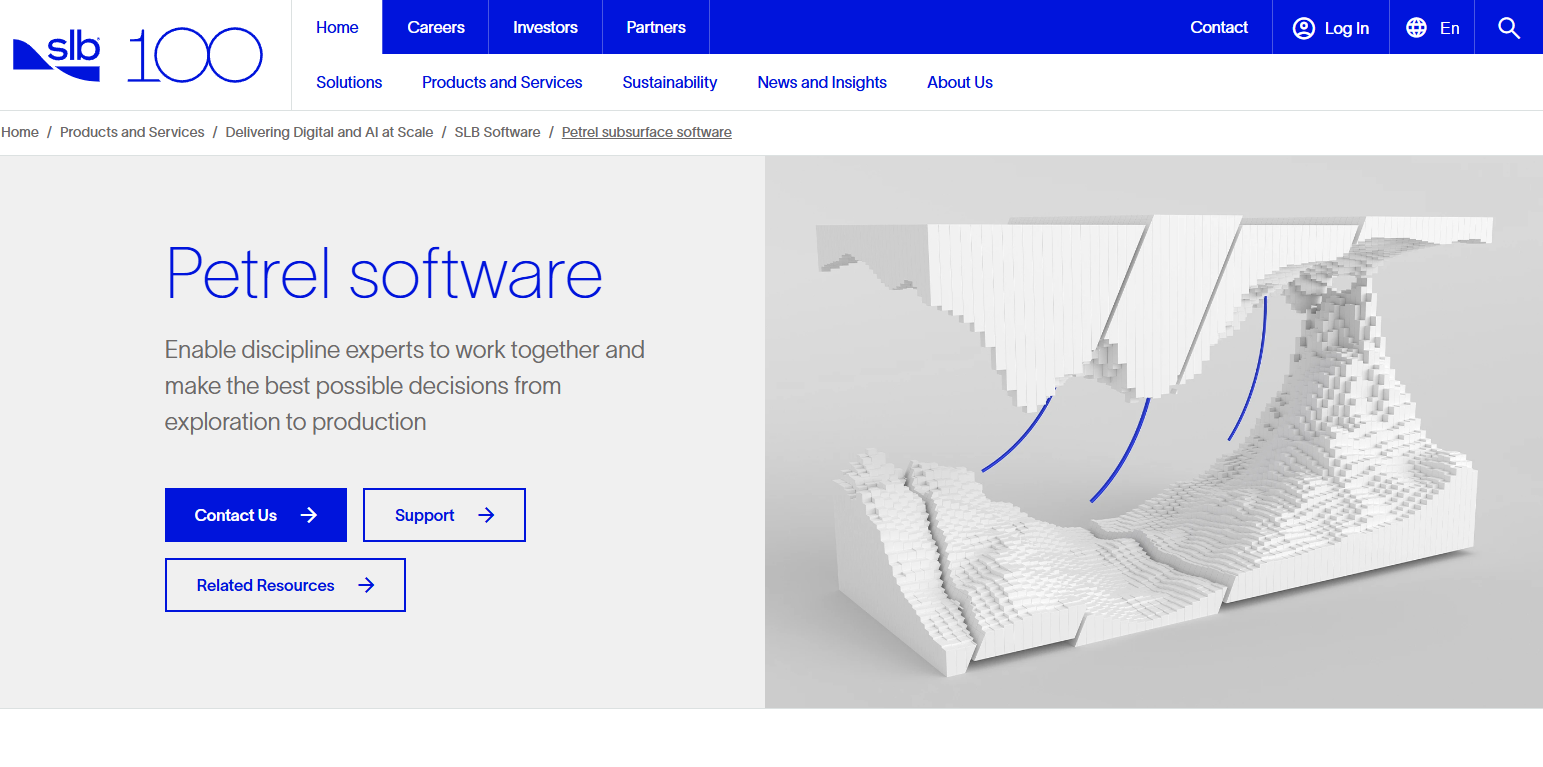Click the Contact link in header
1543x767 pixels.
pyautogui.click(x=1219, y=27)
